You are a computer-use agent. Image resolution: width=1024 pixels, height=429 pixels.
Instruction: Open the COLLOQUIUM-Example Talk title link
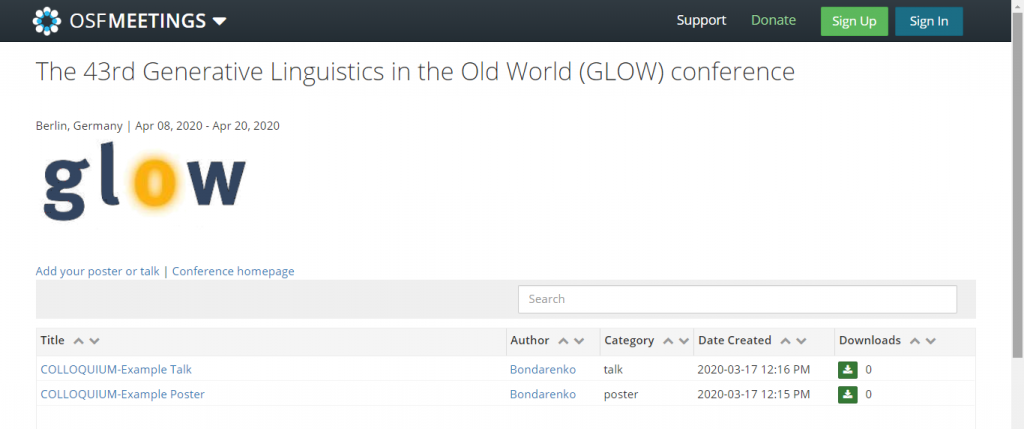tap(116, 370)
